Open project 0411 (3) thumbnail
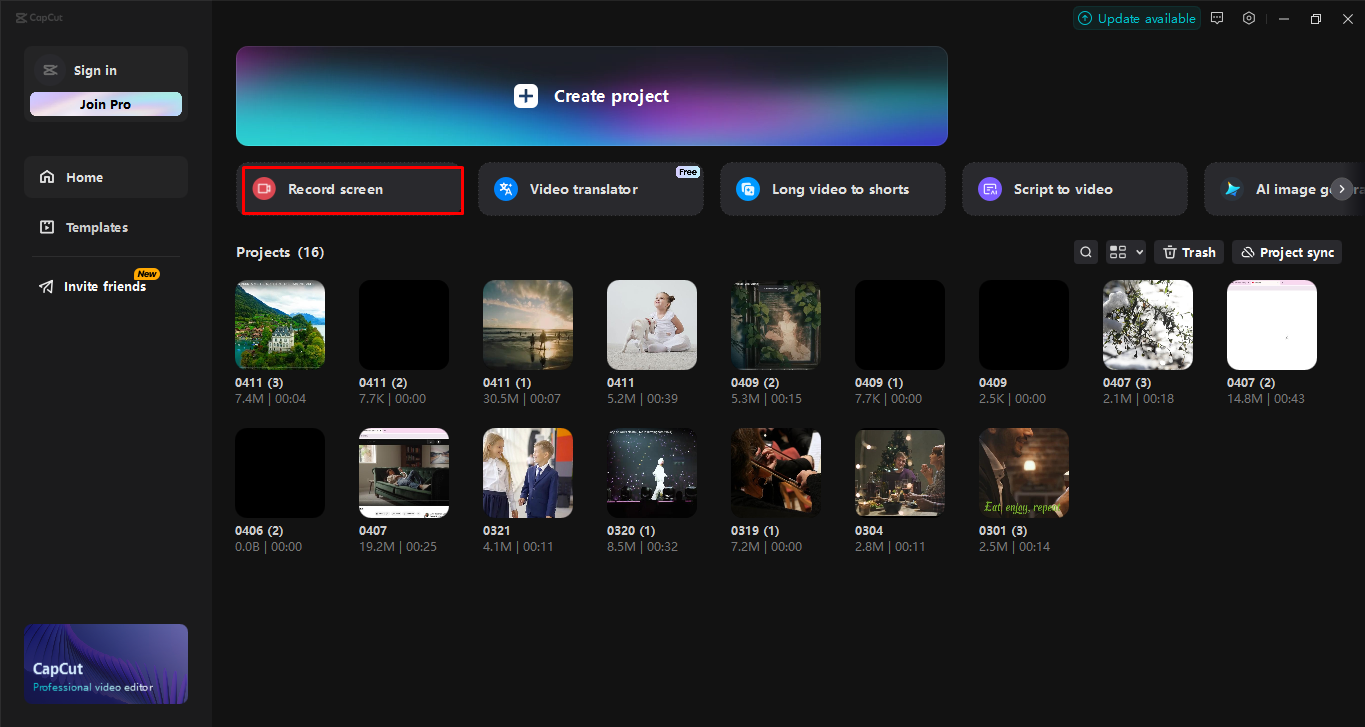1365x727 pixels. (280, 325)
